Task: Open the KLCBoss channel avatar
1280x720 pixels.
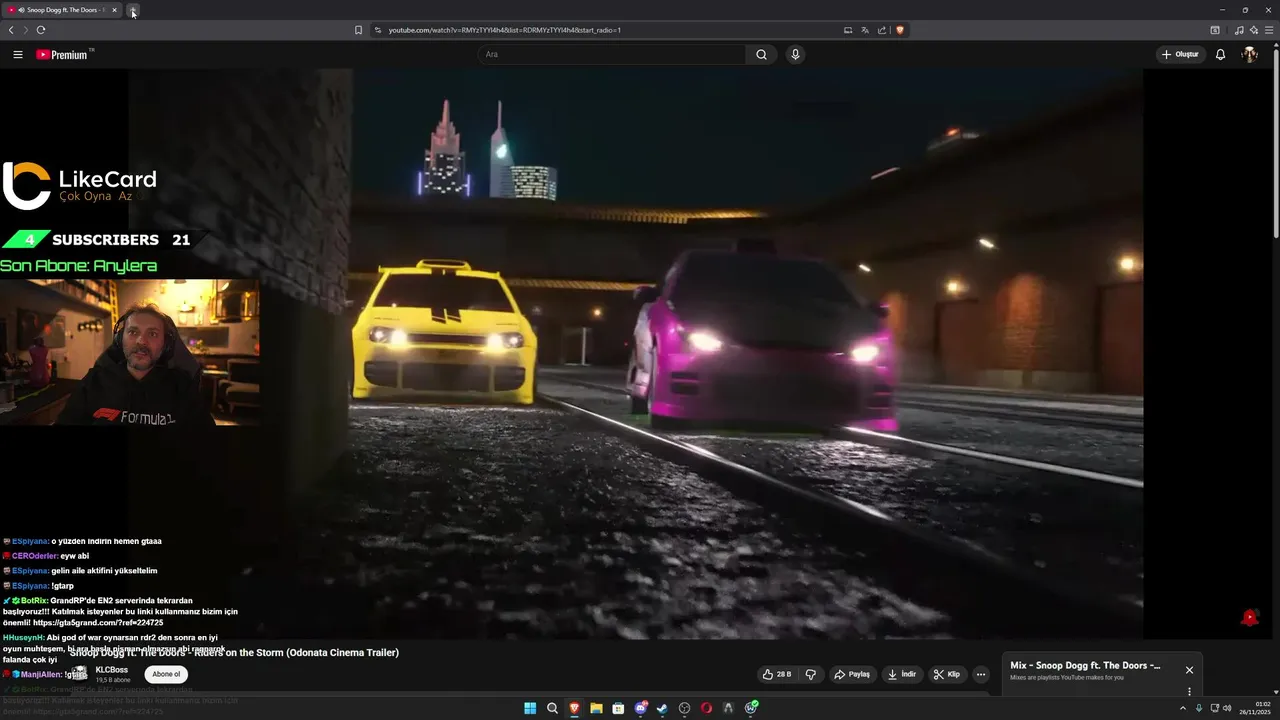Action: [78, 674]
